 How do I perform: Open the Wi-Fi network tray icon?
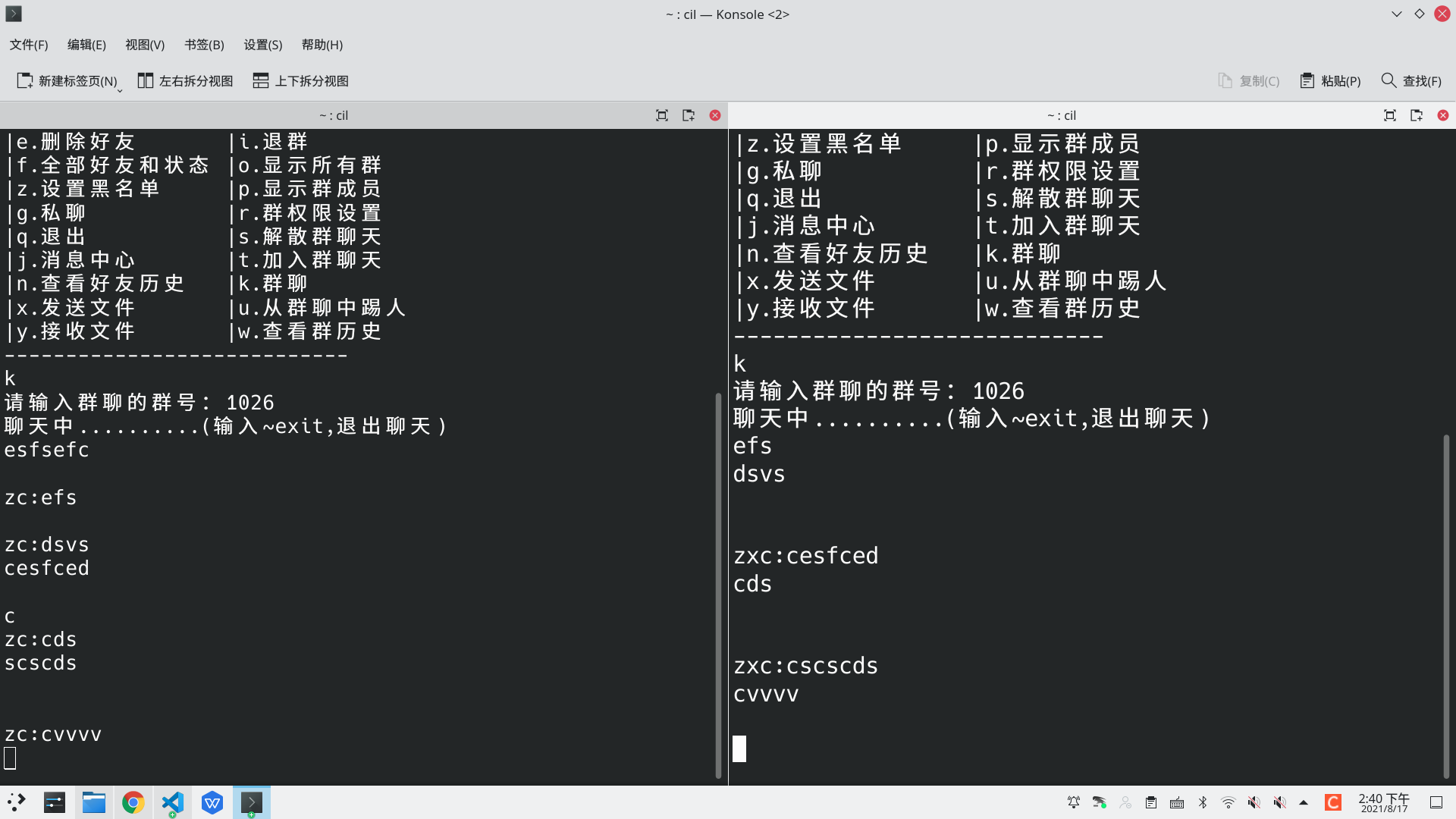pos(1228,802)
